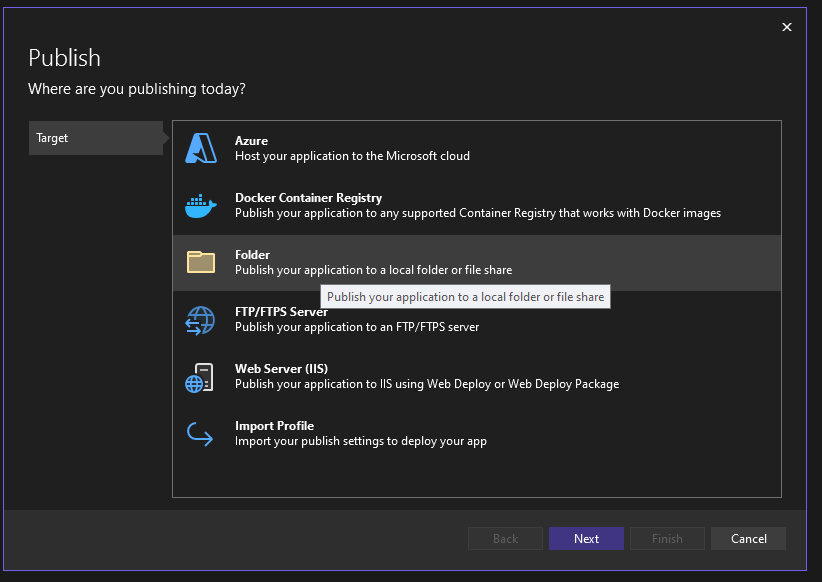
Task: Click Docker images description text
Action: (x=478, y=213)
